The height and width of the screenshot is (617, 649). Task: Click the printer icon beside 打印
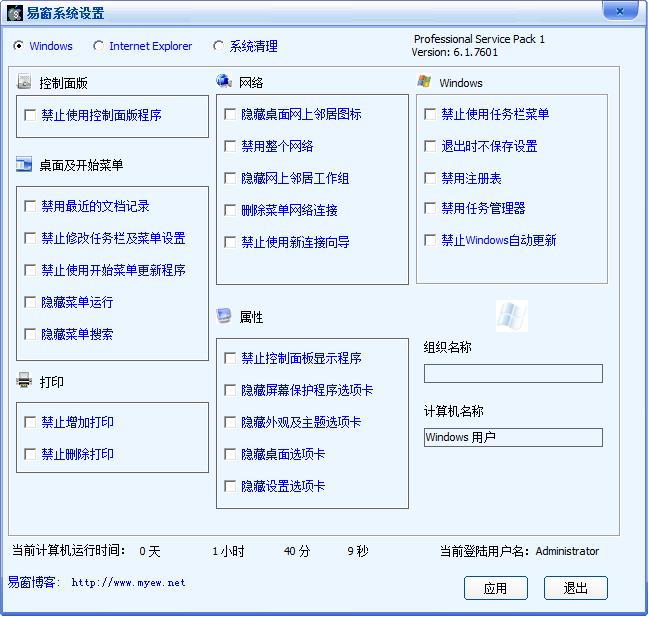pos(25,381)
